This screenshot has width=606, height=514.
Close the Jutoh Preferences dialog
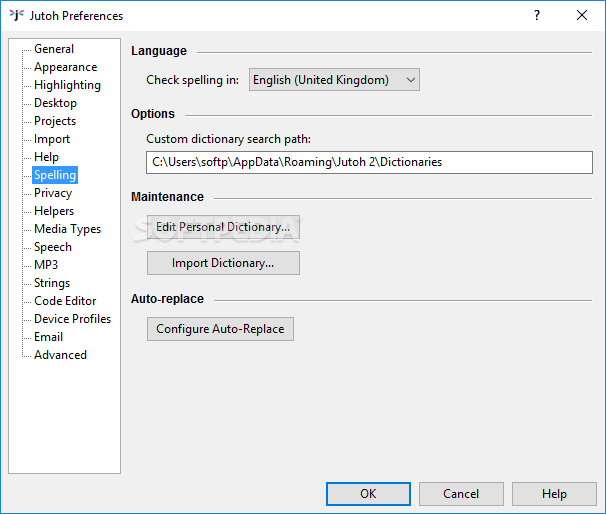[x=582, y=15]
